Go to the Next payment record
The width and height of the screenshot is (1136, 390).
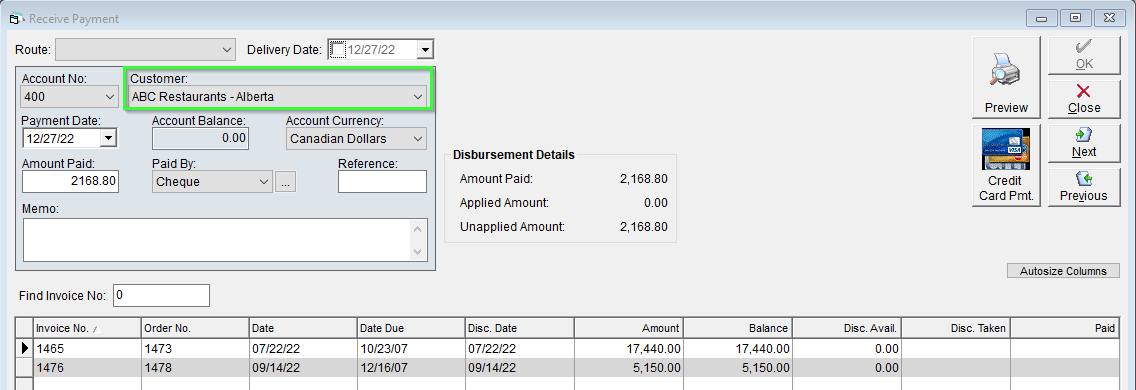[x=1084, y=143]
